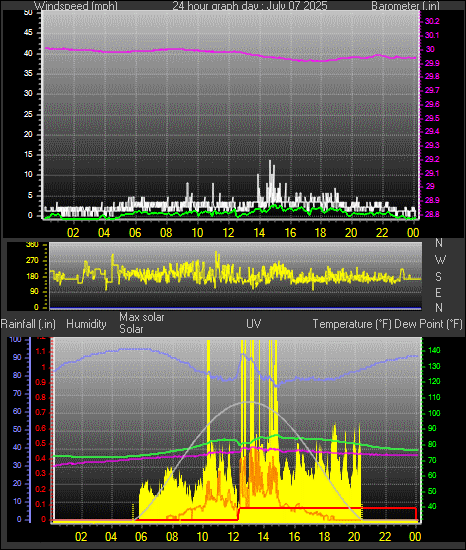The height and width of the screenshot is (550, 466).
Task: Click the Humidity label
Action: pyautogui.click(x=86, y=324)
